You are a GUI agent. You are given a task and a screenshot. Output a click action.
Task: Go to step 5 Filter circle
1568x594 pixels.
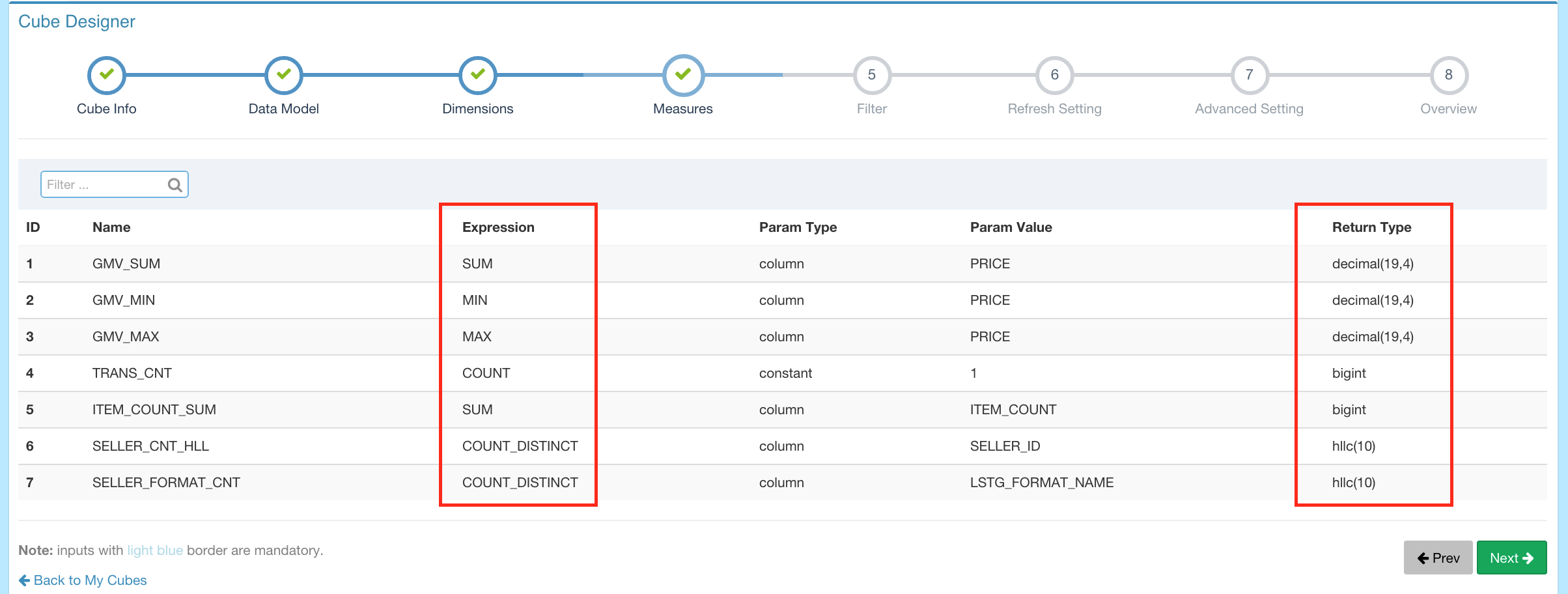871,75
